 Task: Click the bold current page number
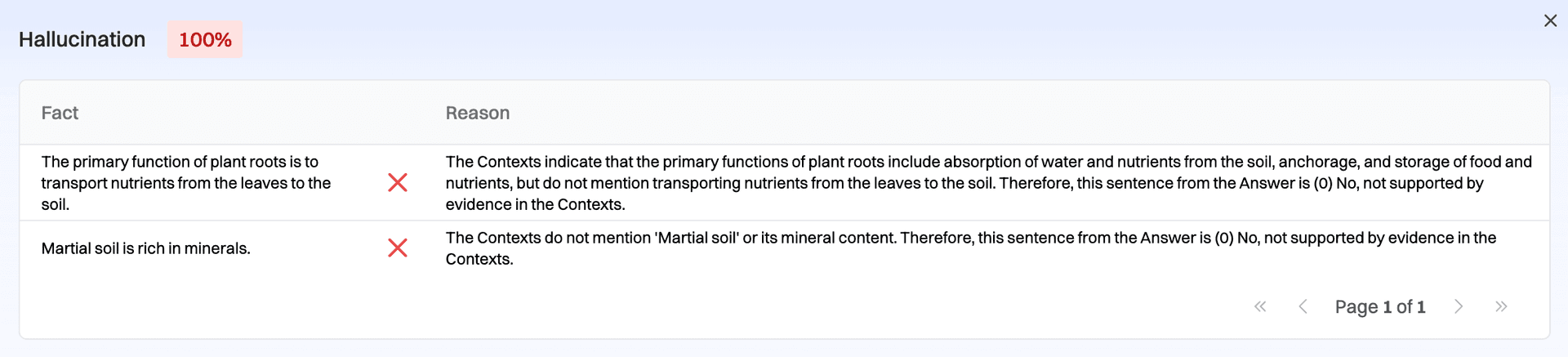1387,307
